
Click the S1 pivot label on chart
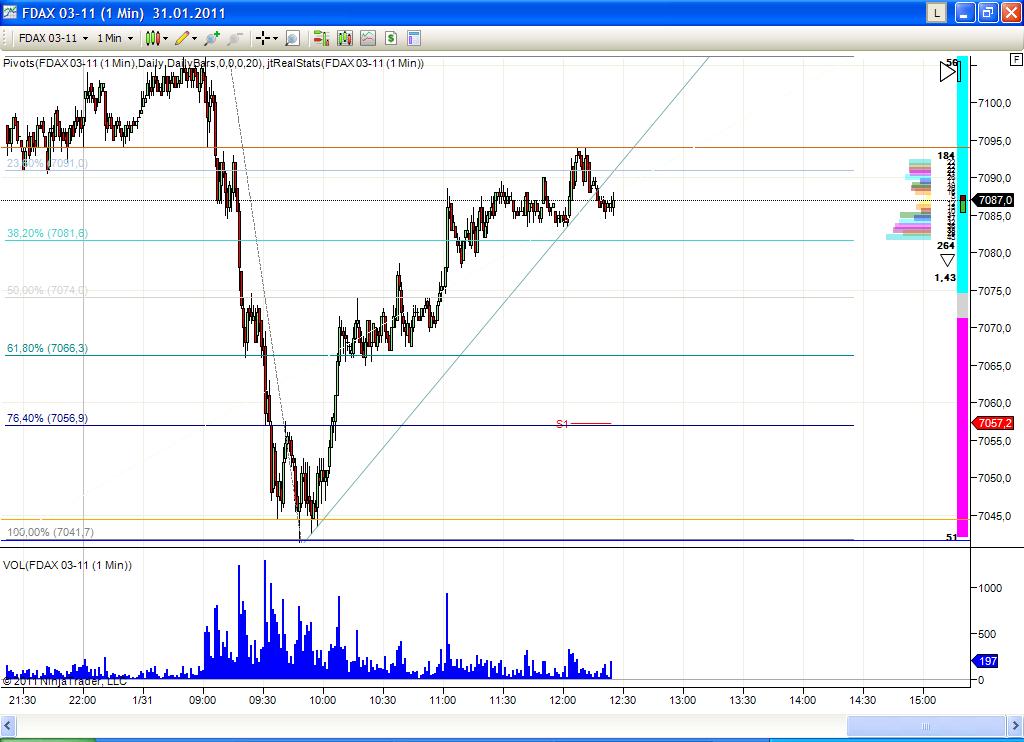click(561, 424)
